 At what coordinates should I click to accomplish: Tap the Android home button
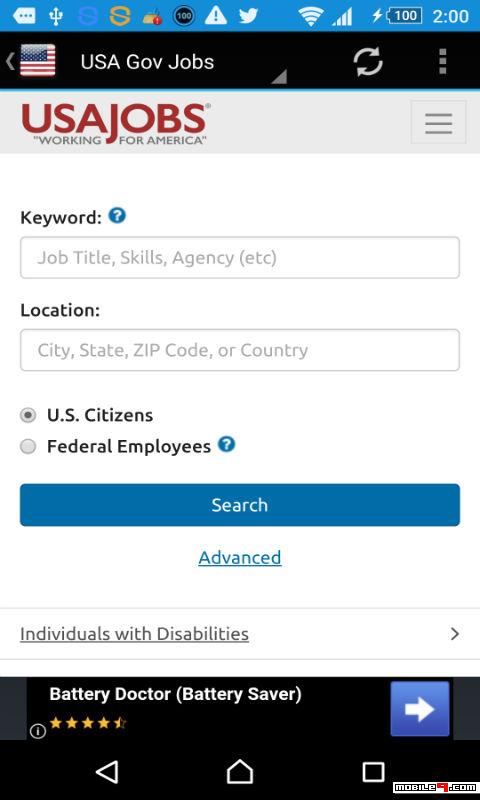(x=240, y=771)
